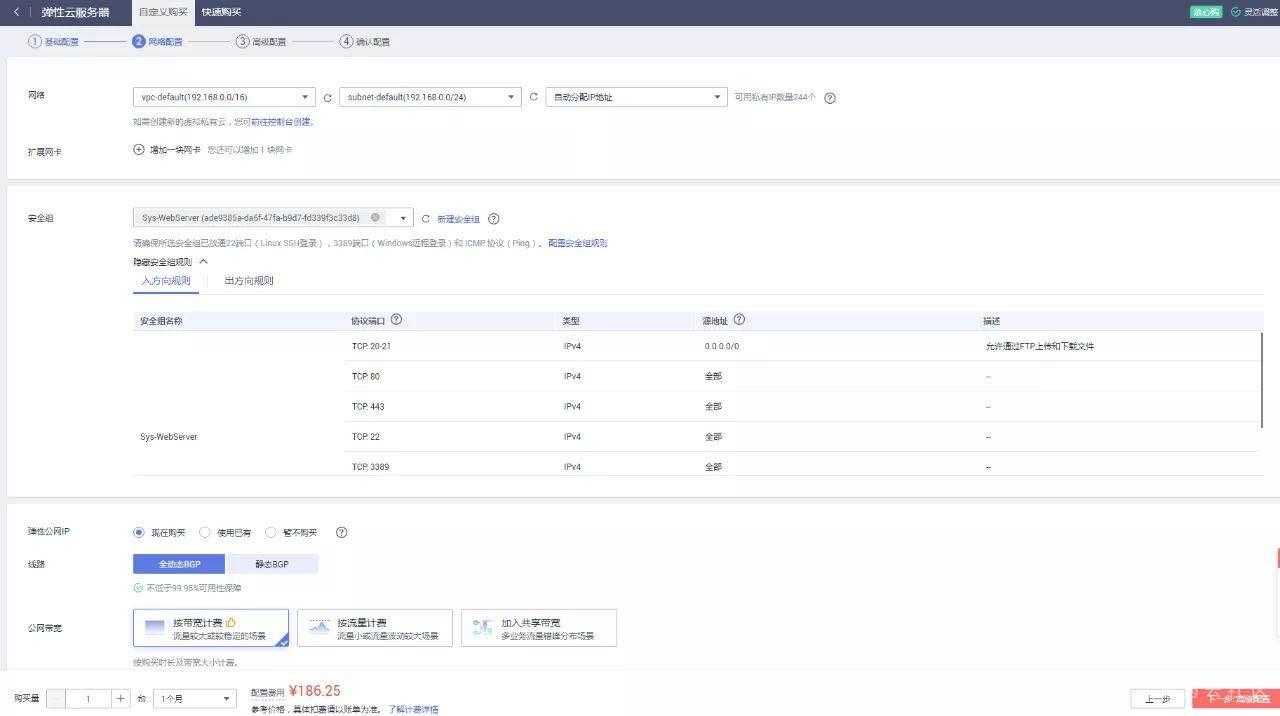Choose 全动态BGP line type
1280x716 pixels.
pyautogui.click(x=179, y=564)
